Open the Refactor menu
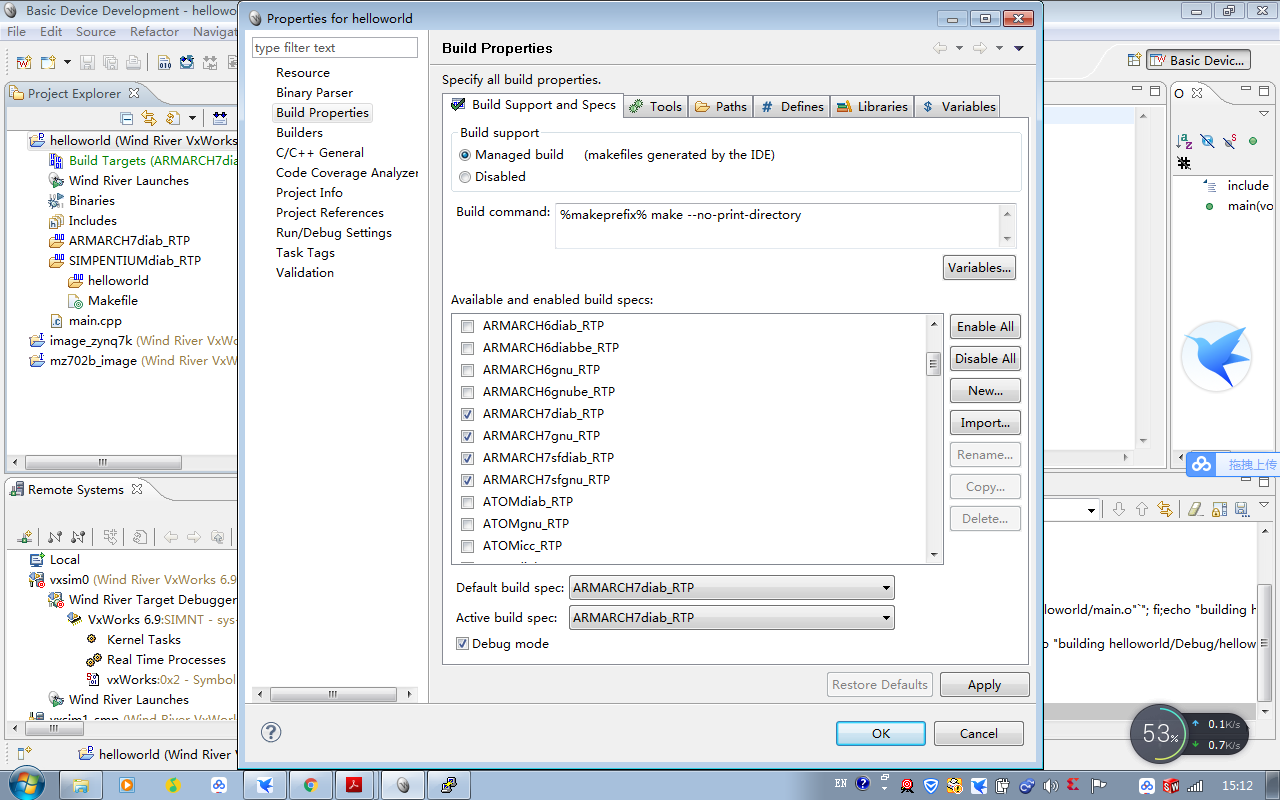Viewport: 1280px width, 800px height. pos(154,31)
